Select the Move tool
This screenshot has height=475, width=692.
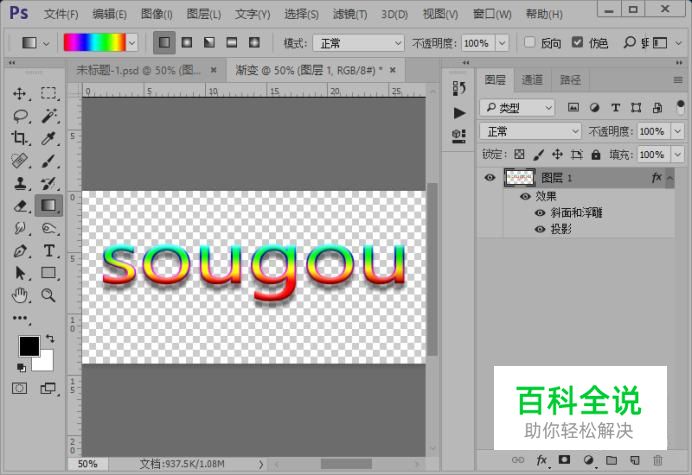point(19,93)
